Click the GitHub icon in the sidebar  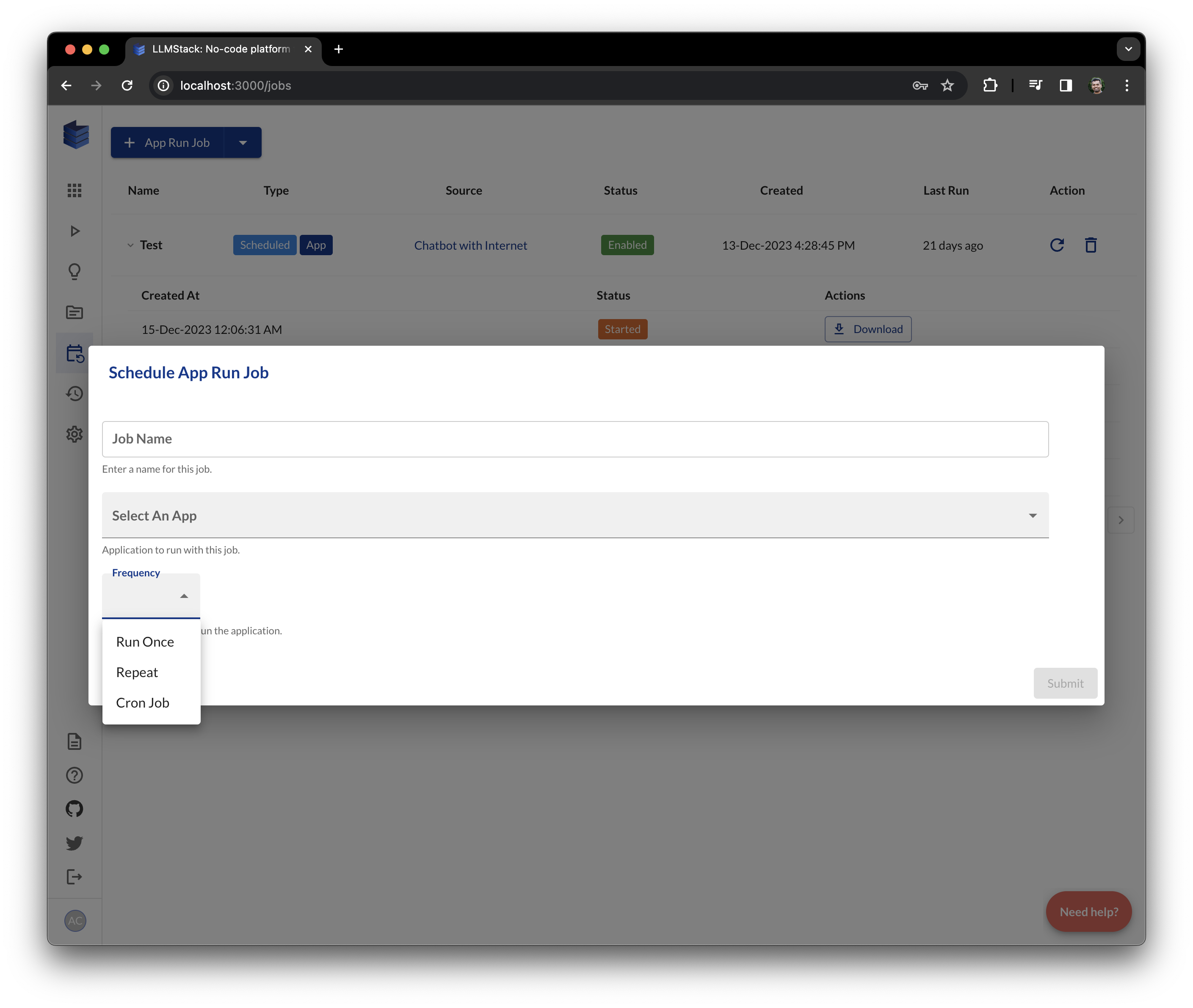[75, 809]
